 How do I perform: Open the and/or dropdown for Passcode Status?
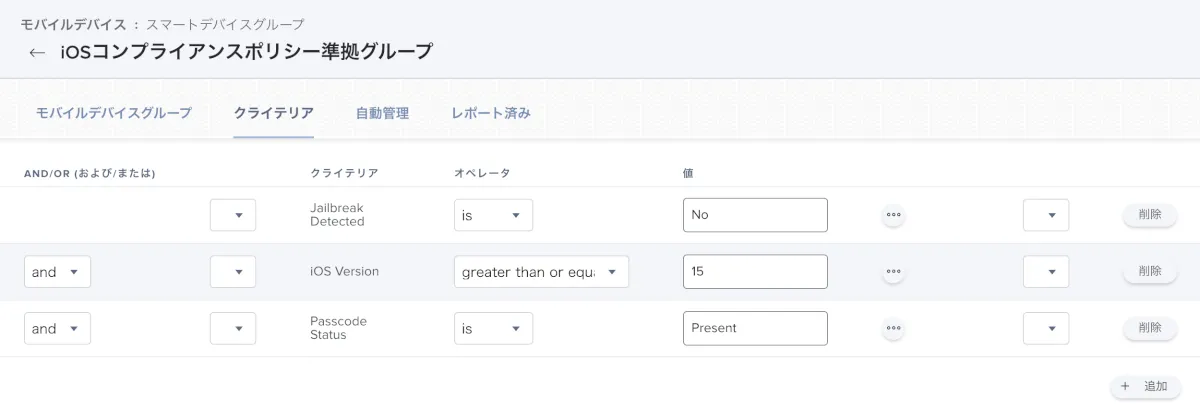(57, 328)
